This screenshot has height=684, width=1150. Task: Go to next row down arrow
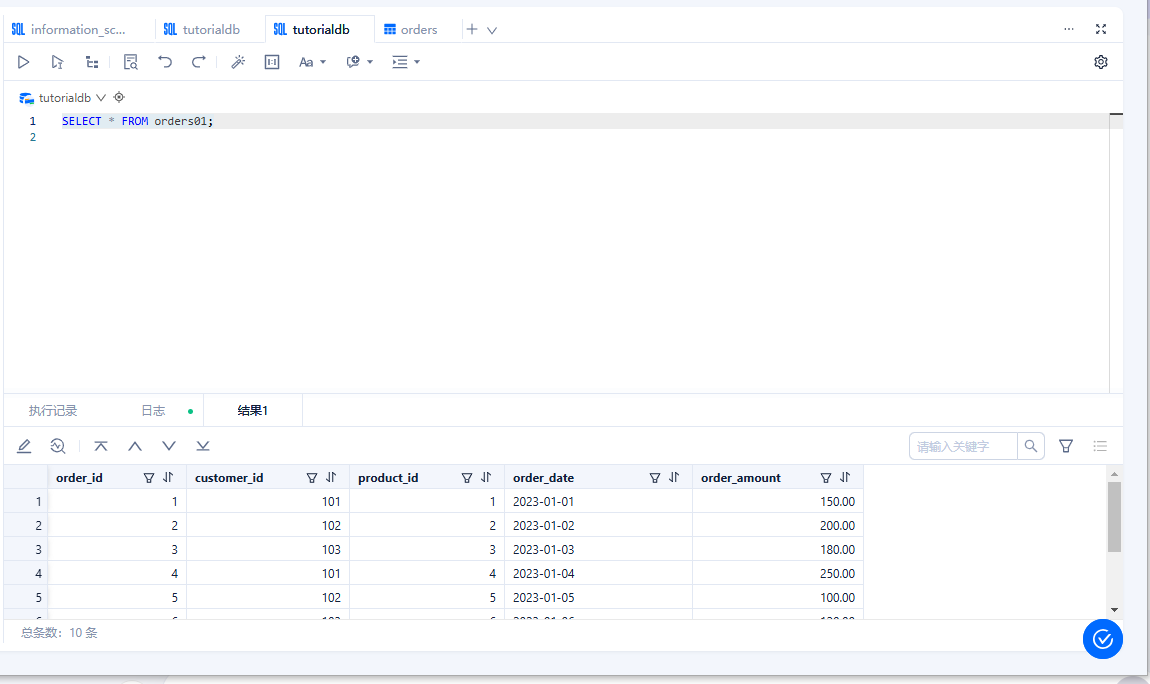(x=169, y=446)
